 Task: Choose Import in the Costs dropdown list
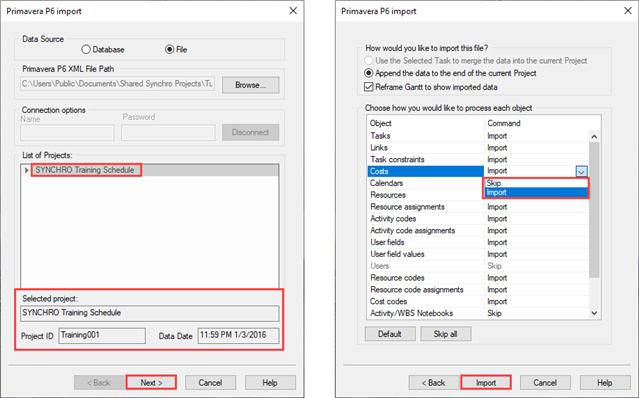(536, 193)
